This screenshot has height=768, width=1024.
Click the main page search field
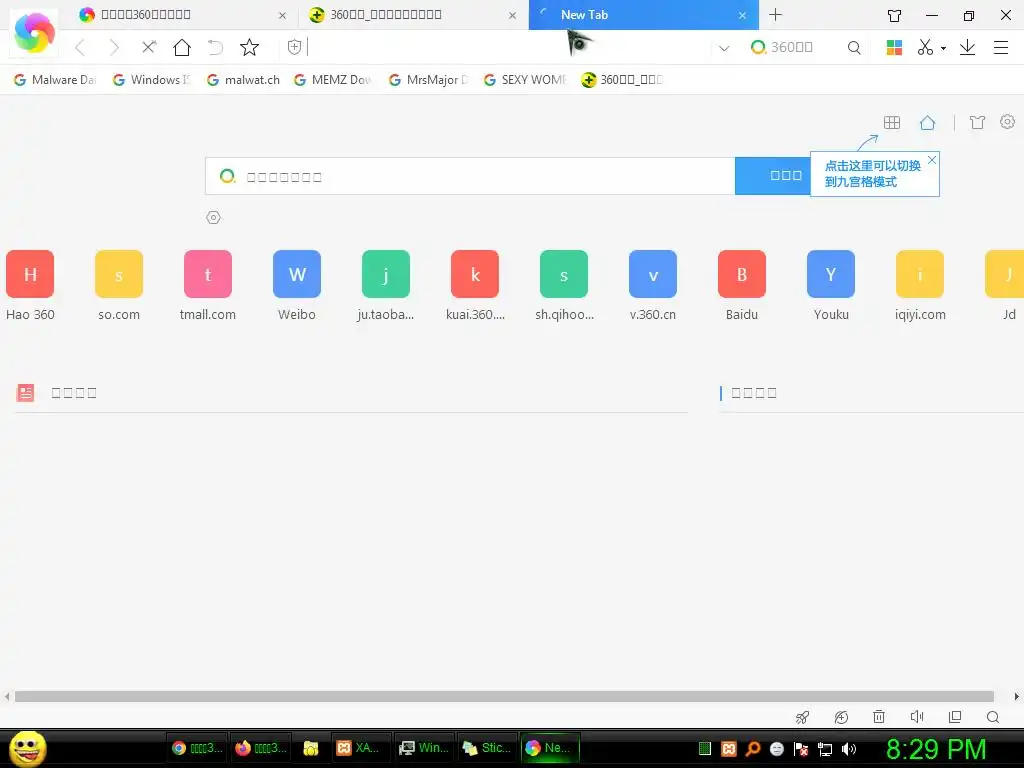point(470,176)
